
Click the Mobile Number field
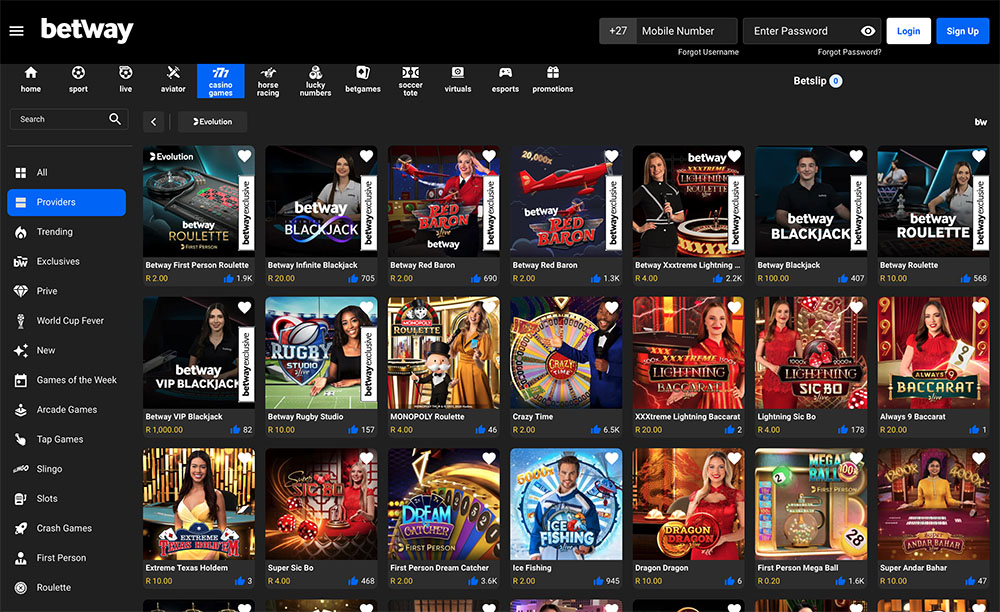click(x=686, y=31)
